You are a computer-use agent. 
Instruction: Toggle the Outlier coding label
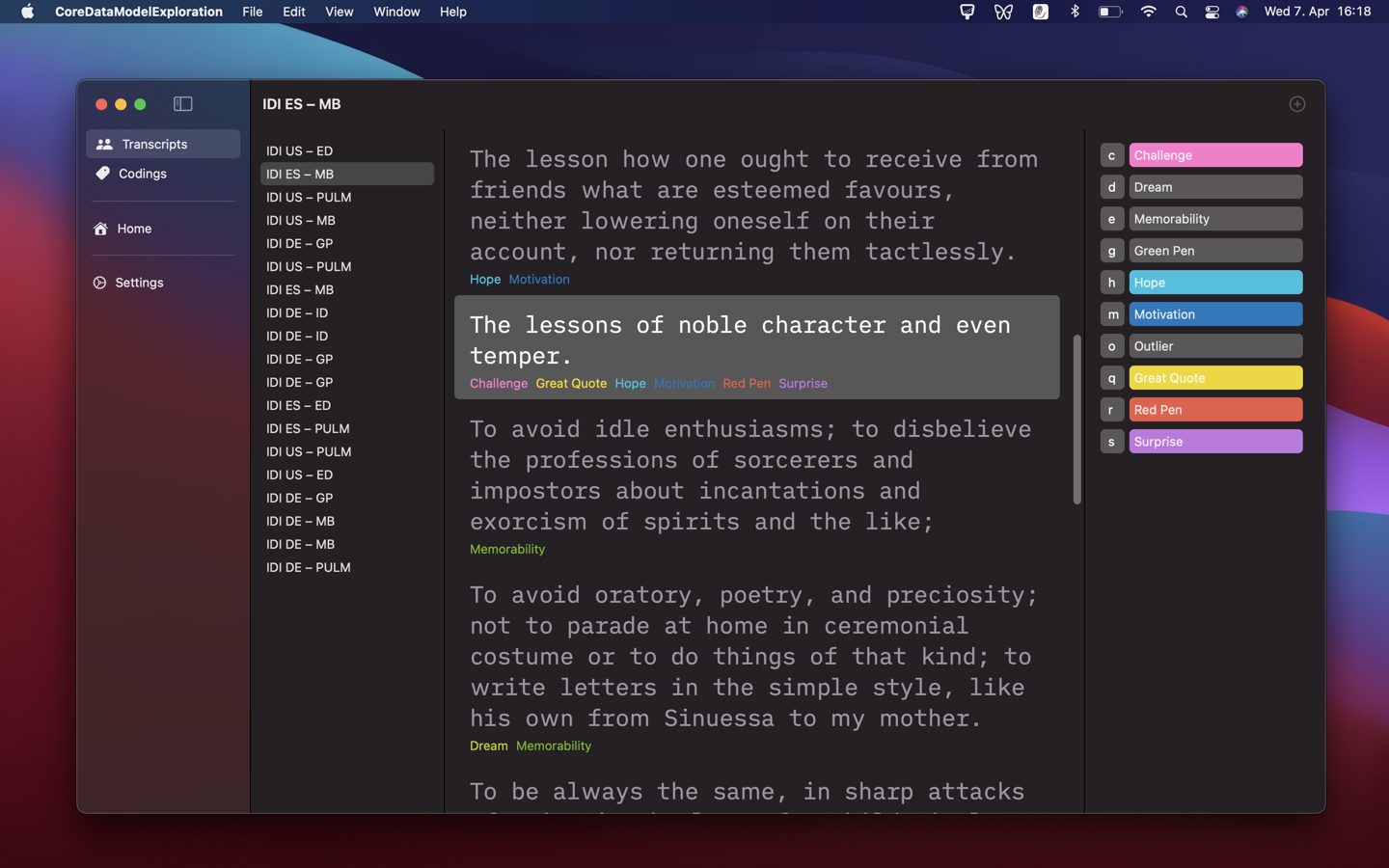coord(1215,346)
